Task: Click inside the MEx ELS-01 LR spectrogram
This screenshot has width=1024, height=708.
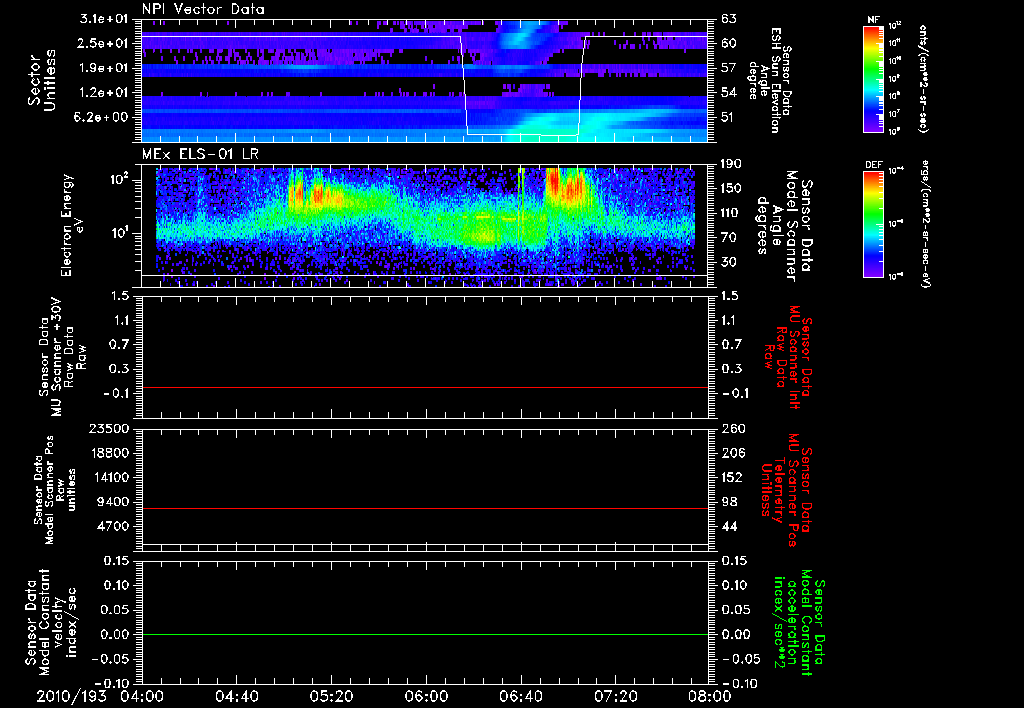Action: pos(424,225)
